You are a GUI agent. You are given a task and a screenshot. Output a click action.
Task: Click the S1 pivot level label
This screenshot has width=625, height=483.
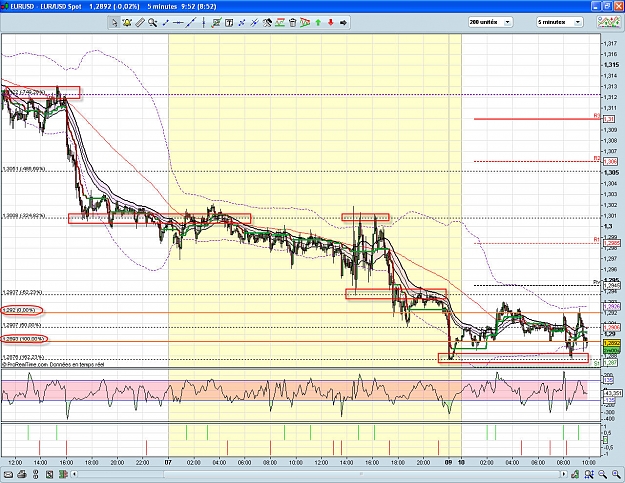pos(597,364)
